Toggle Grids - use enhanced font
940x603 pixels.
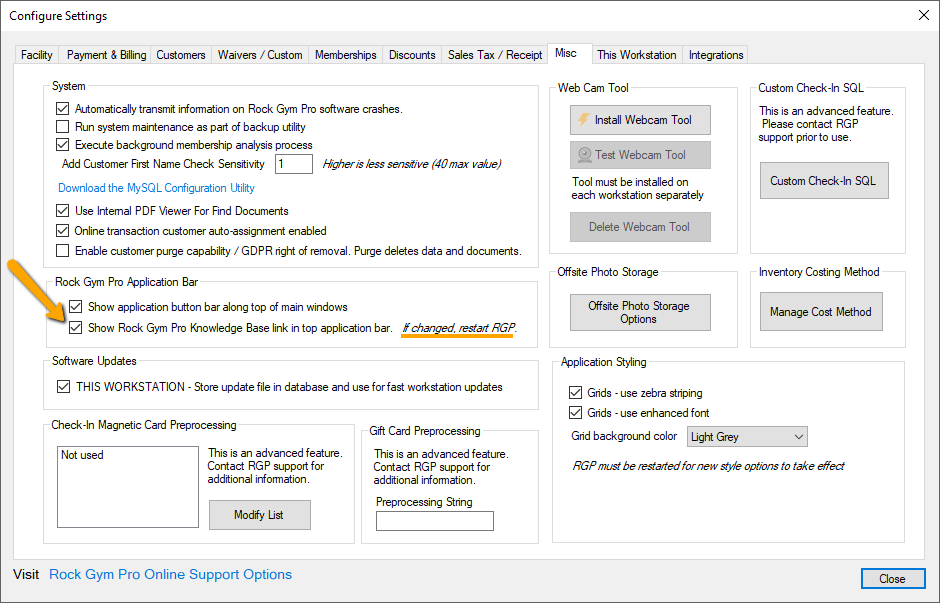pos(576,412)
